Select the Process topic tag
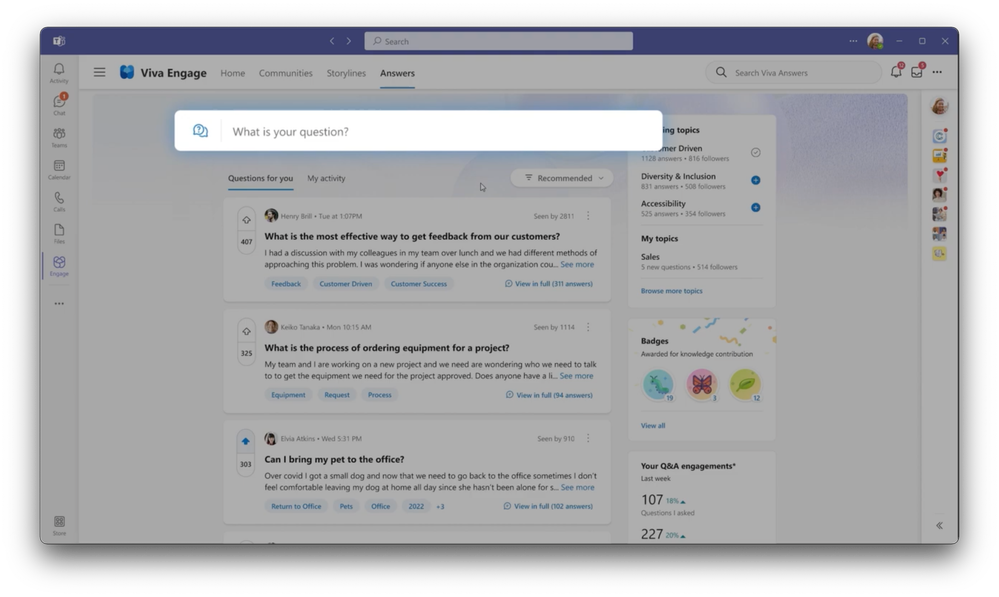 [380, 395]
